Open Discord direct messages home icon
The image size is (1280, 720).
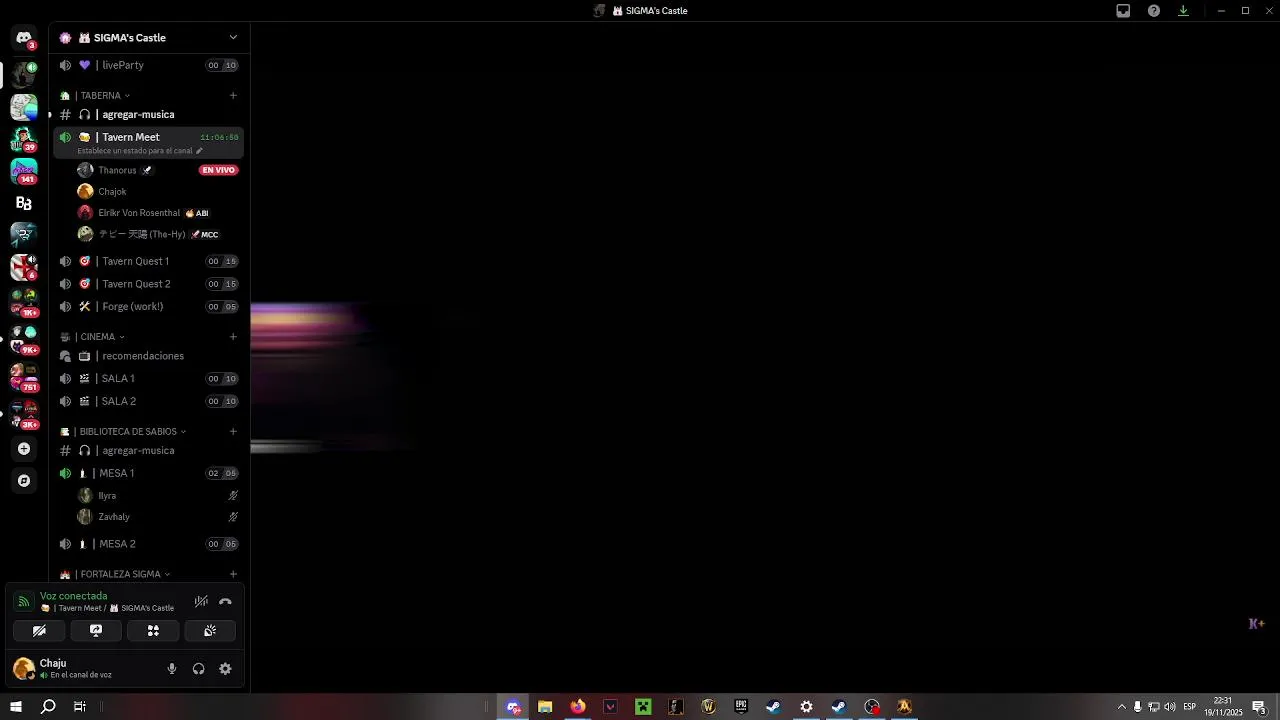pos(24,38)
